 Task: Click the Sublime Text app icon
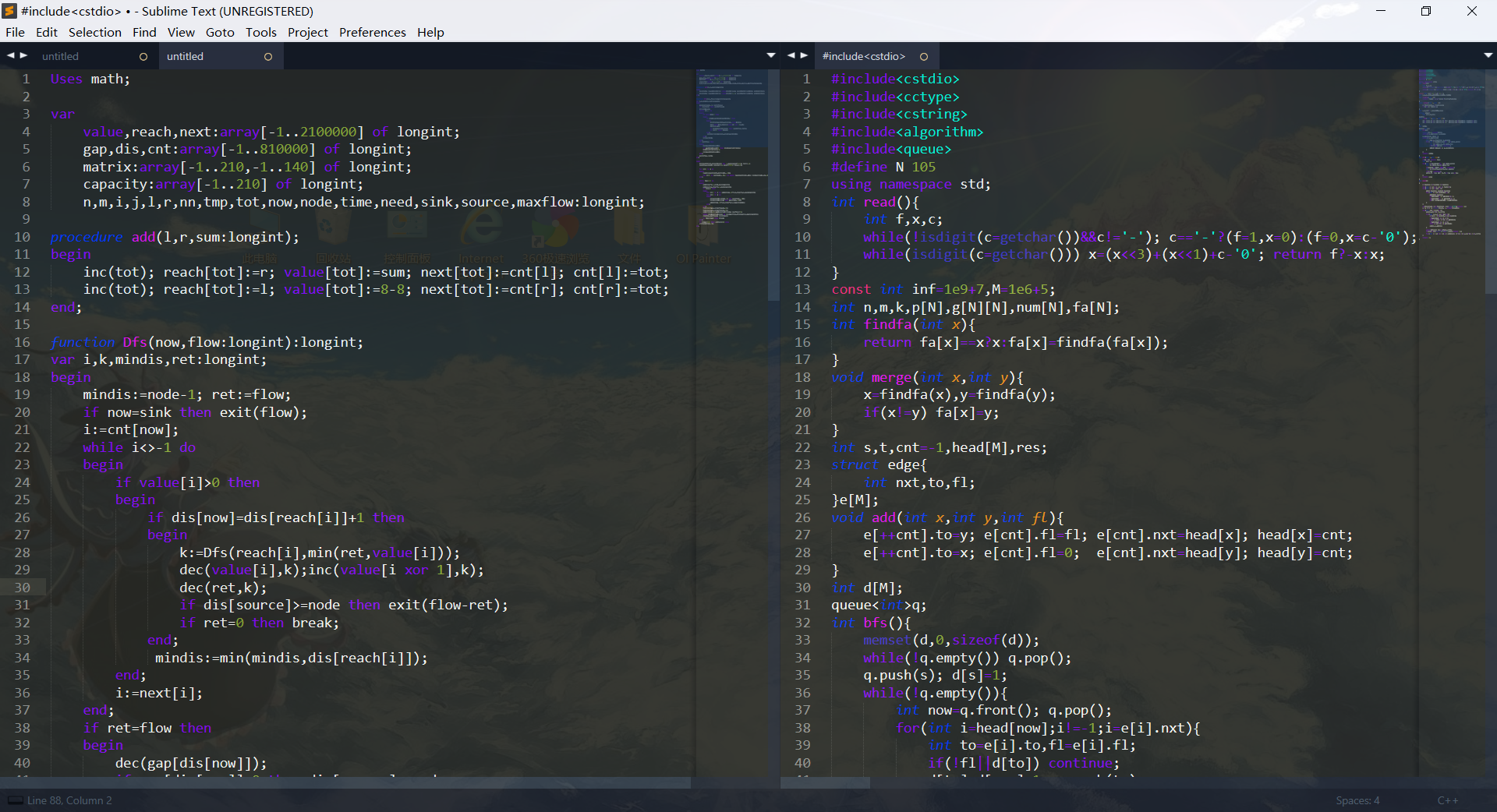[10, 11]
